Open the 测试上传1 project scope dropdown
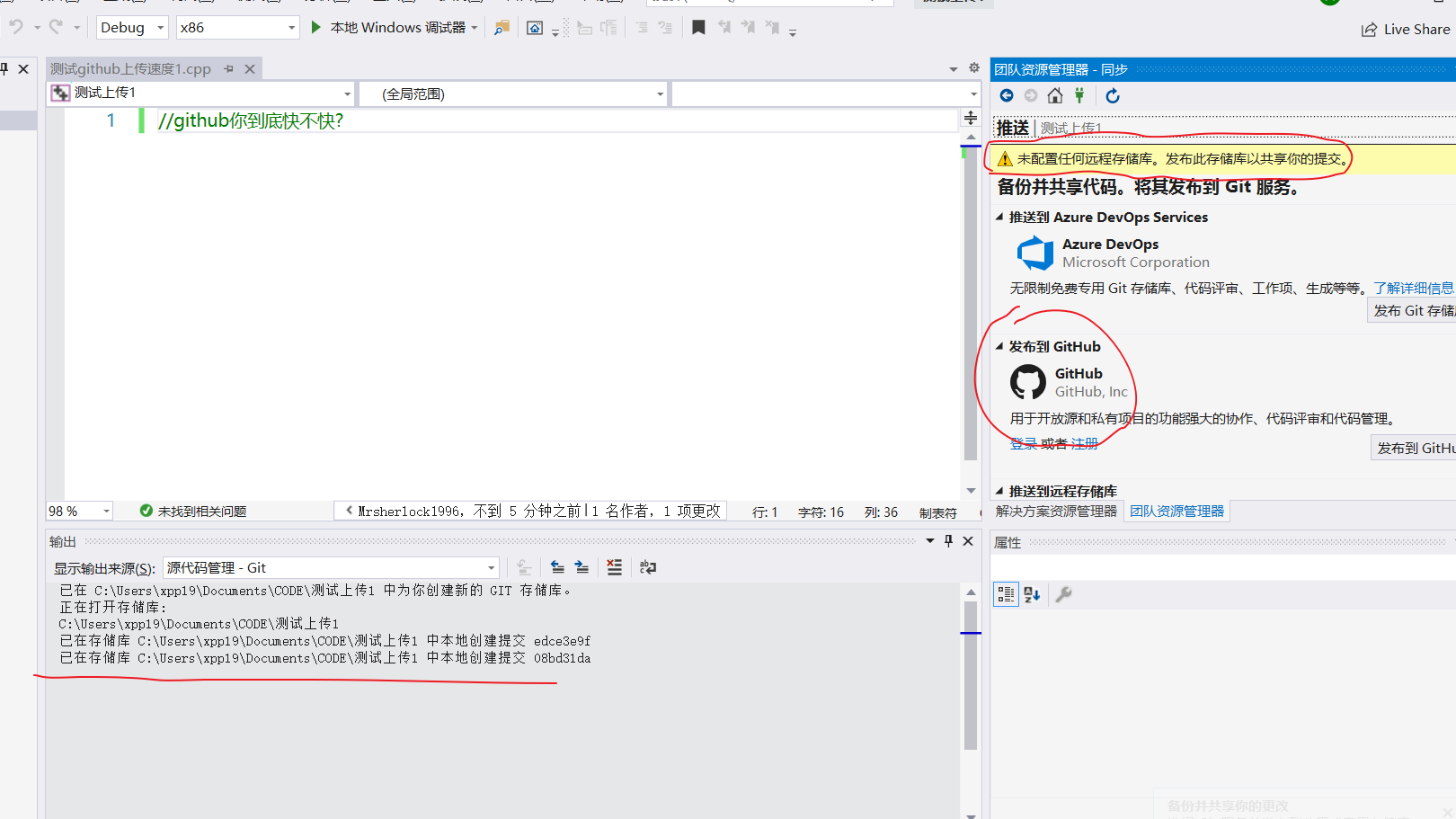 click(201, 93)
